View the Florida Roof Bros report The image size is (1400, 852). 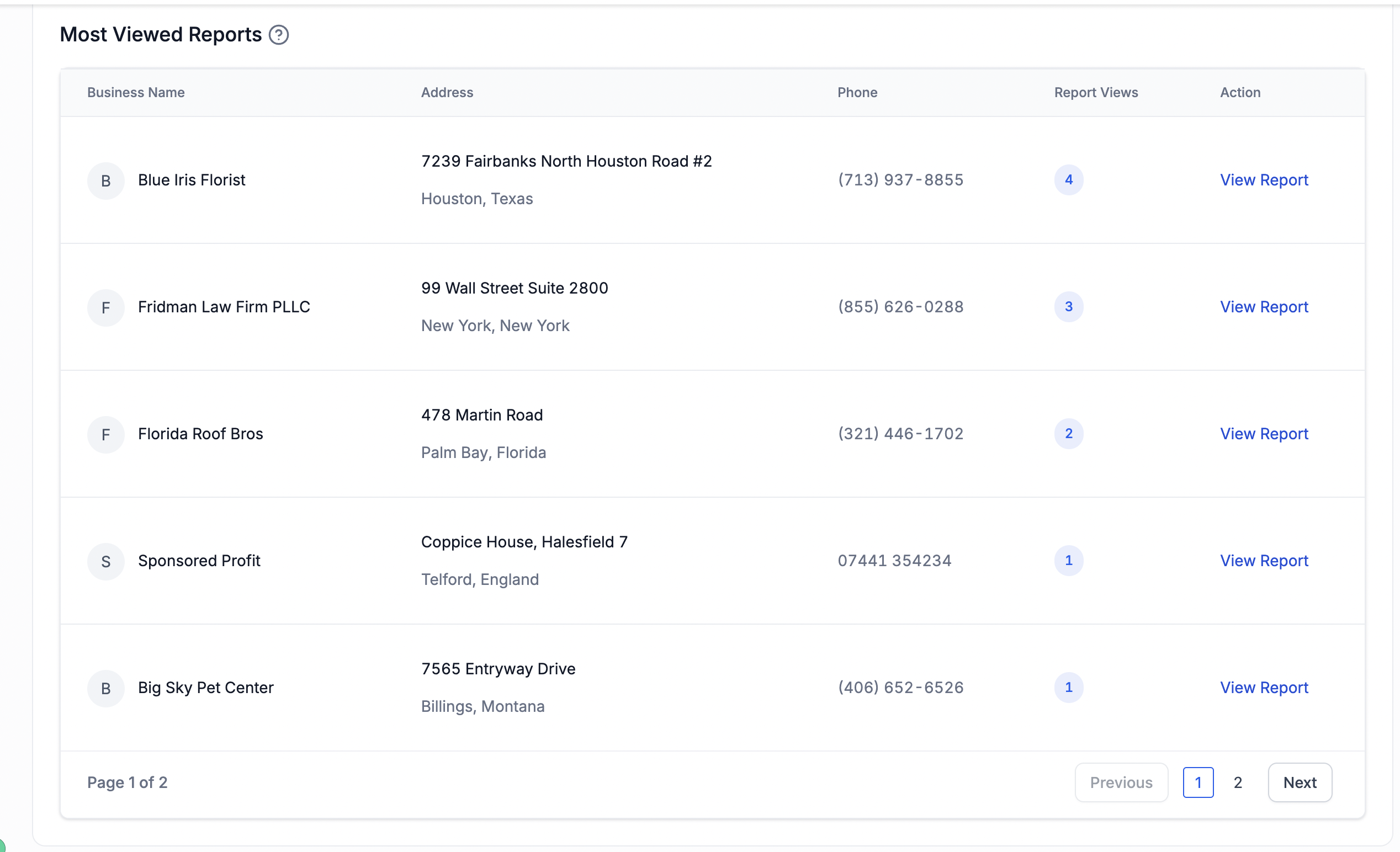click(1264, 434)
